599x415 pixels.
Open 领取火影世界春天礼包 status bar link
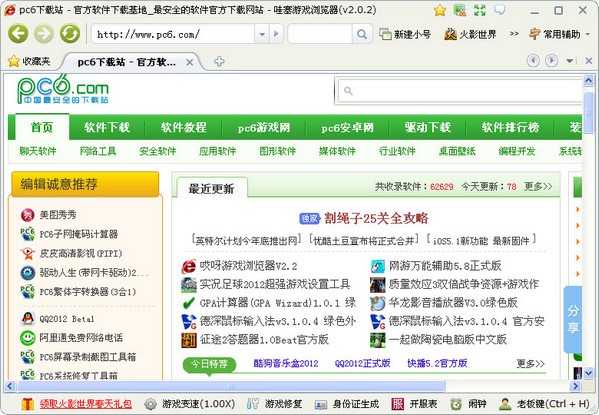point(86,404)
